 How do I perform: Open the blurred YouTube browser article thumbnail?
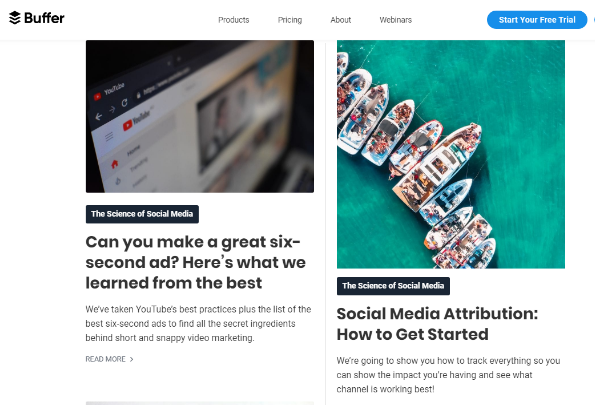(x=200, y=116)
